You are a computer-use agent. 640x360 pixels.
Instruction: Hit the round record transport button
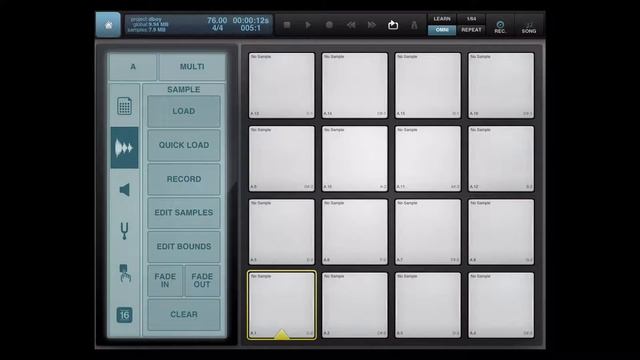coord(329,25)
